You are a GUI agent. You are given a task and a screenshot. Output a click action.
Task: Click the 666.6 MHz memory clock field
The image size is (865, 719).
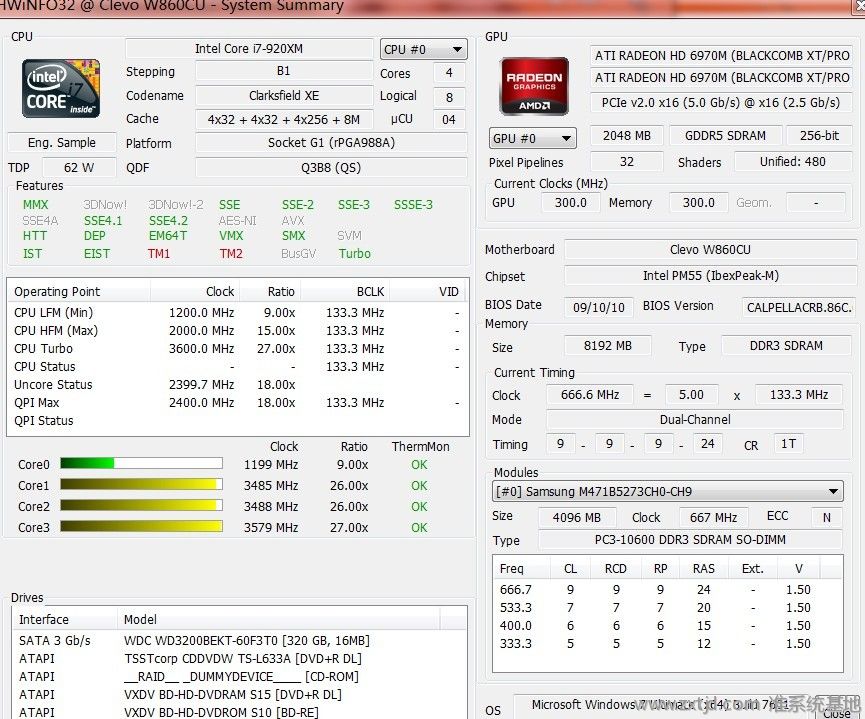(x=590, y=395)
